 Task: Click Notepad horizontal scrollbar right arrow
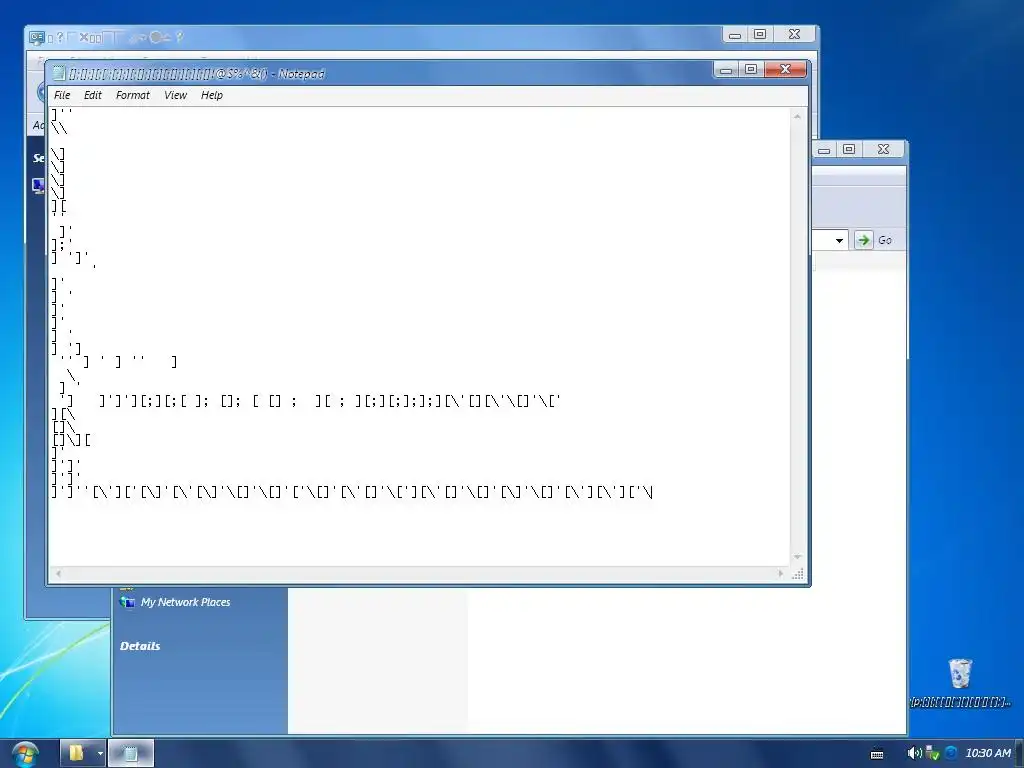(781, 573)
